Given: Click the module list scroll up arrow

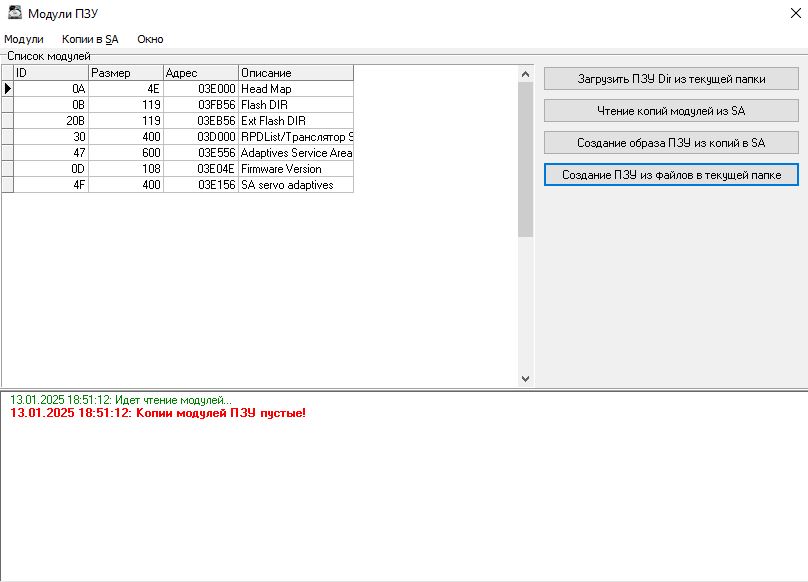Looking at the screenshot, I should pos(525,74).
